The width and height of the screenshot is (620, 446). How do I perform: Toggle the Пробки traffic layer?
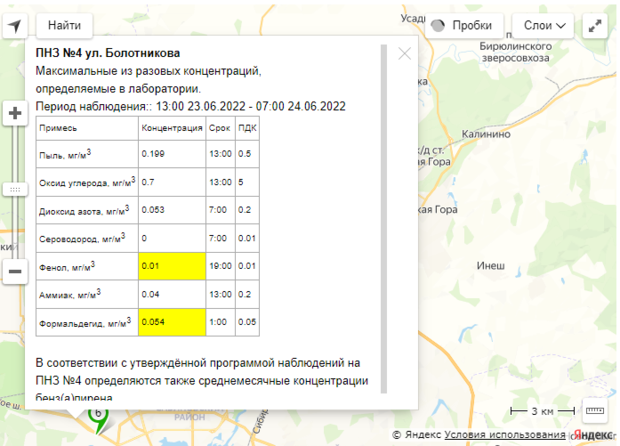[463, 25]
